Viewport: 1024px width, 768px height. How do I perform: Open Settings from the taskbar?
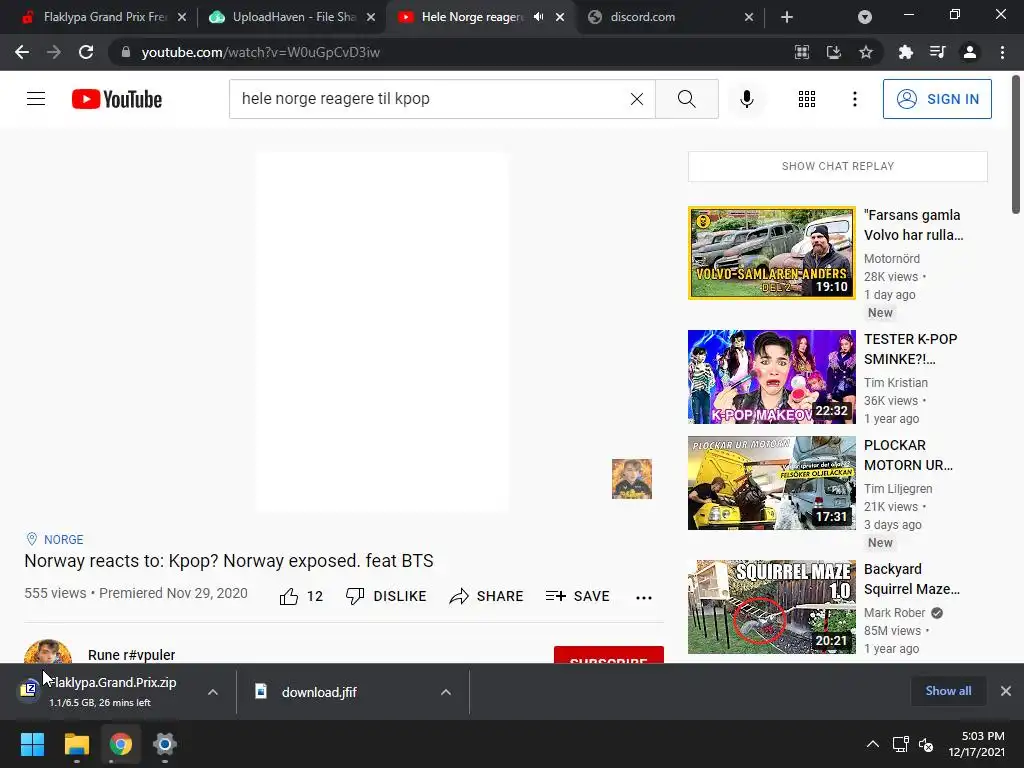click(x=165, y=744)
